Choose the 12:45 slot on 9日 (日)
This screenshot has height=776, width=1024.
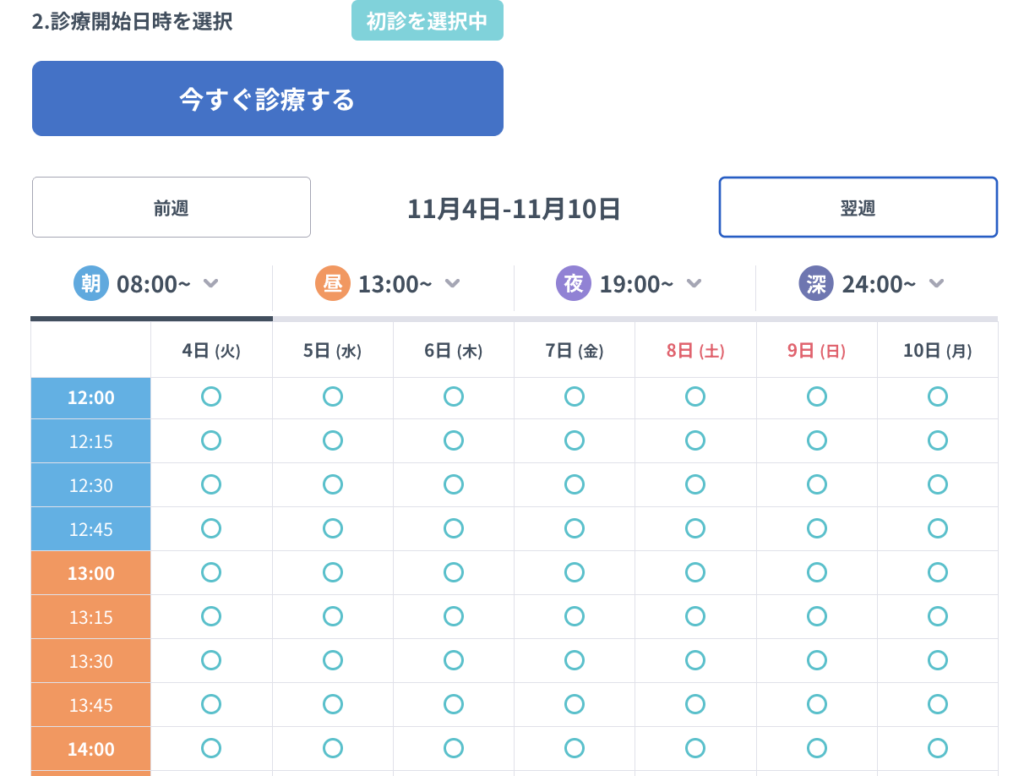click(x=816, y=529)
